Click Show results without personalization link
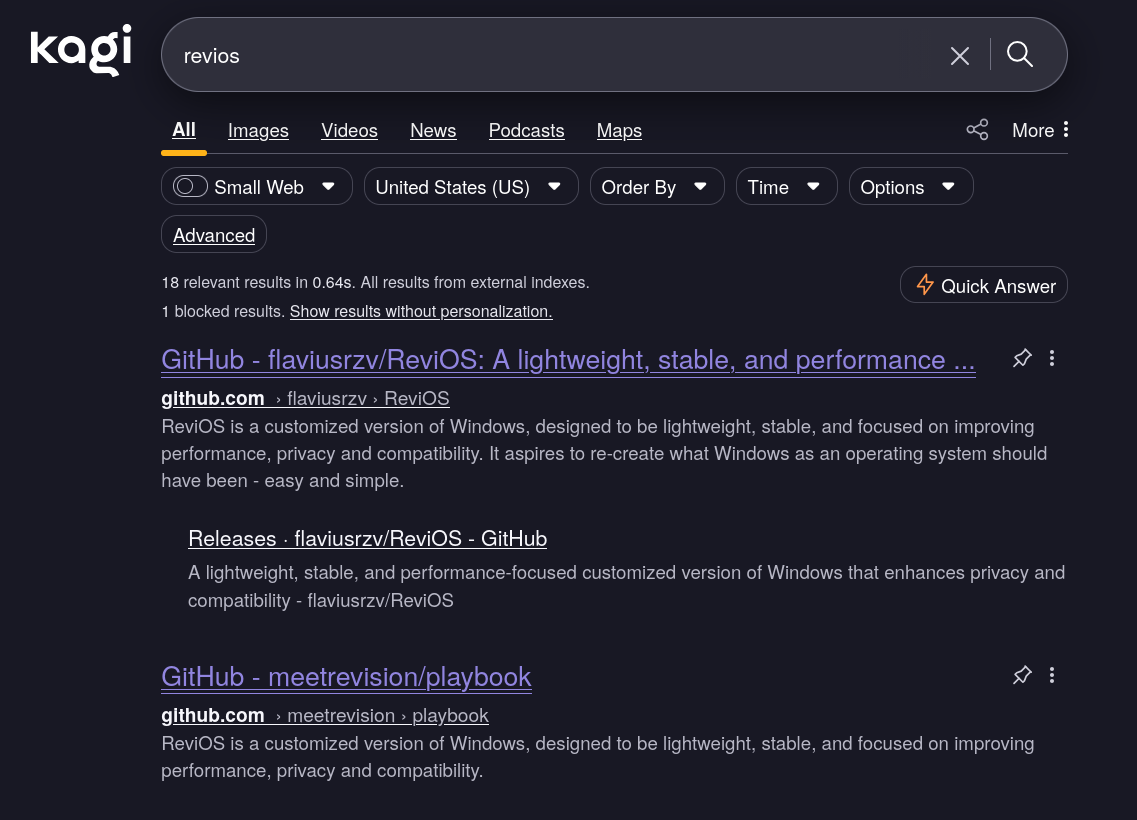The height and width of the screenshot is (820, 1137). point(421,312)
